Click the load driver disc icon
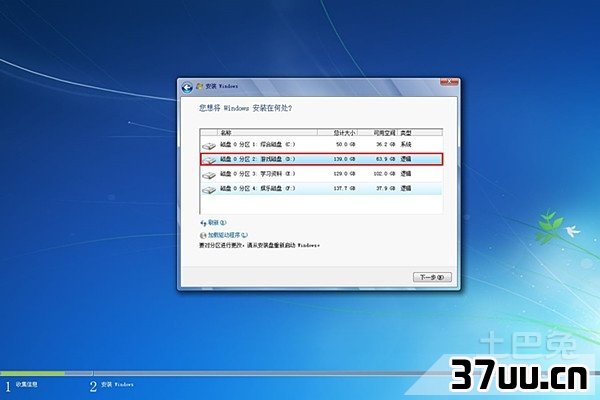 tap(203, 235)
